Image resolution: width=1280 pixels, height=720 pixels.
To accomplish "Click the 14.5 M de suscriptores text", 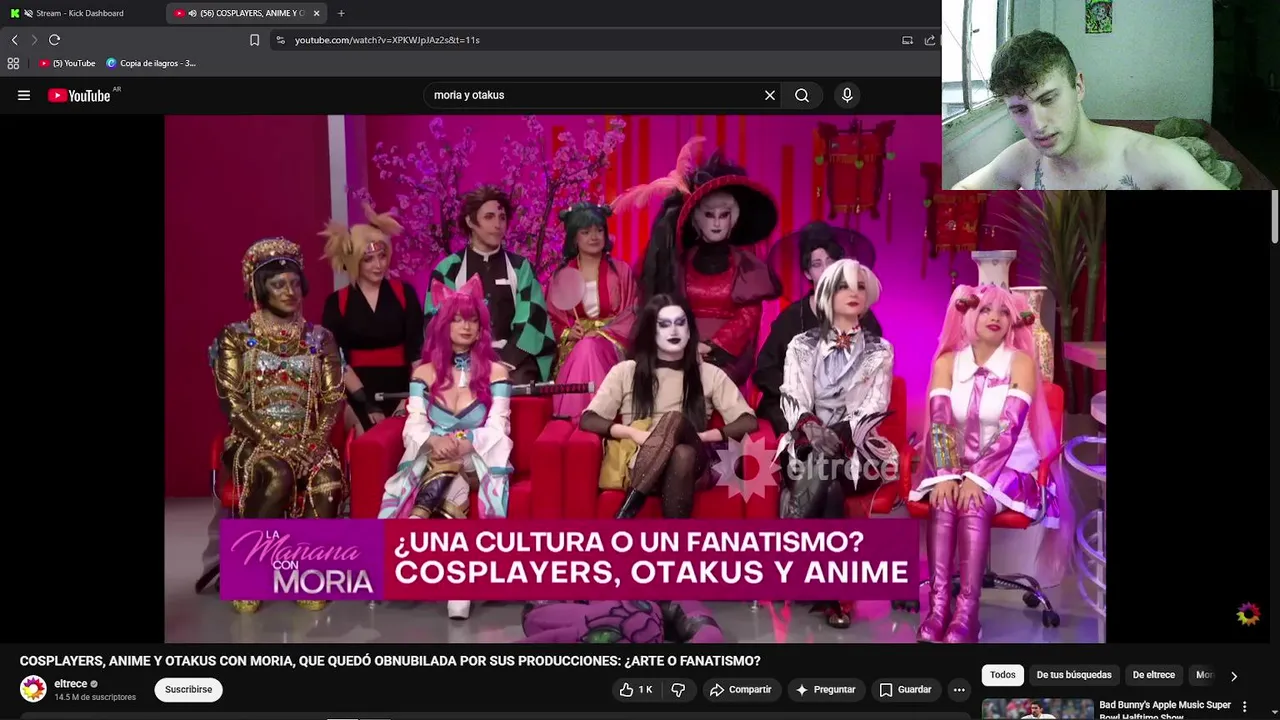I will click(x=95, y=697).
